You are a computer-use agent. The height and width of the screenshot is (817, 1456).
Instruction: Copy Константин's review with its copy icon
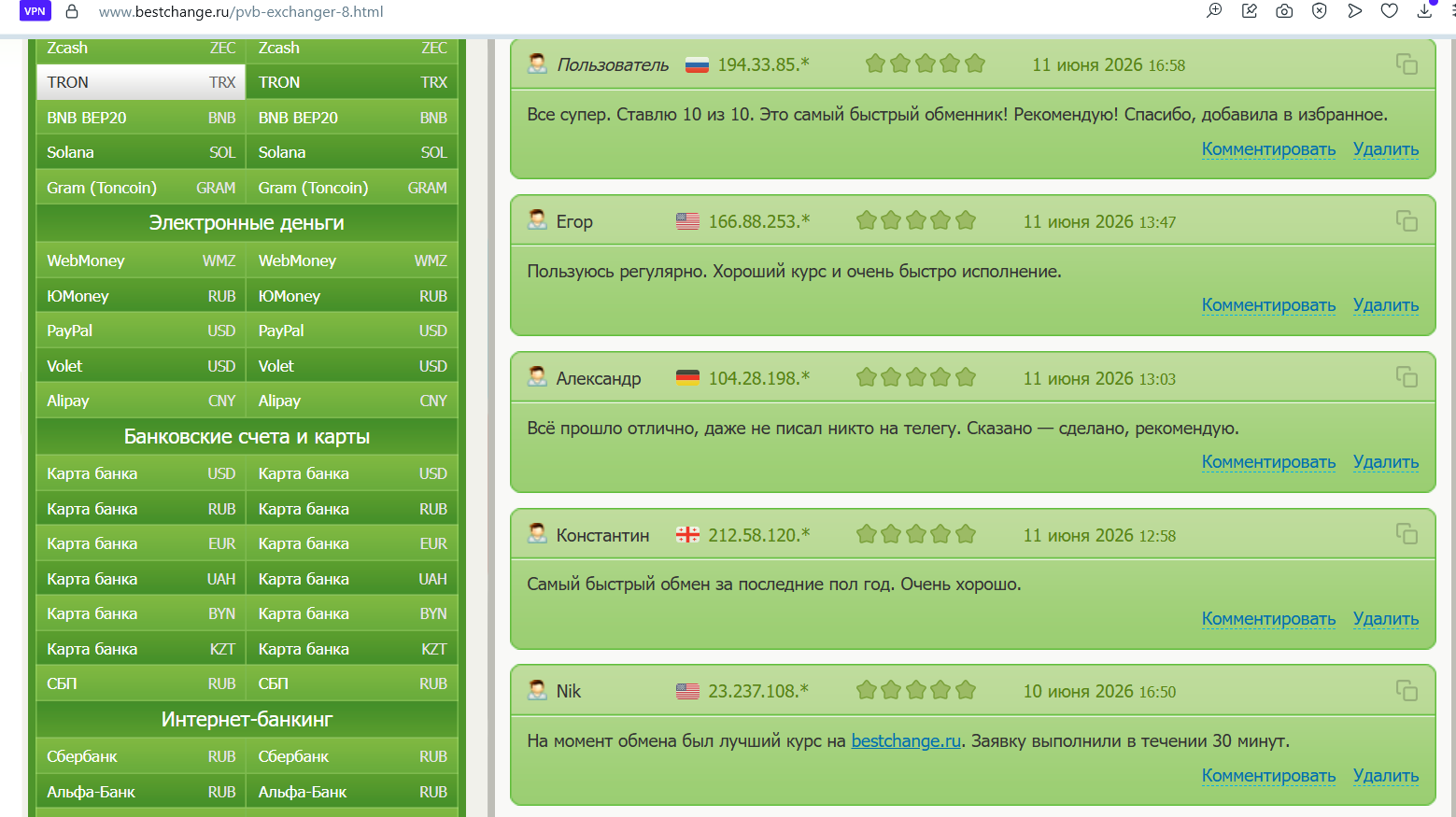(x=1407, y=534)
